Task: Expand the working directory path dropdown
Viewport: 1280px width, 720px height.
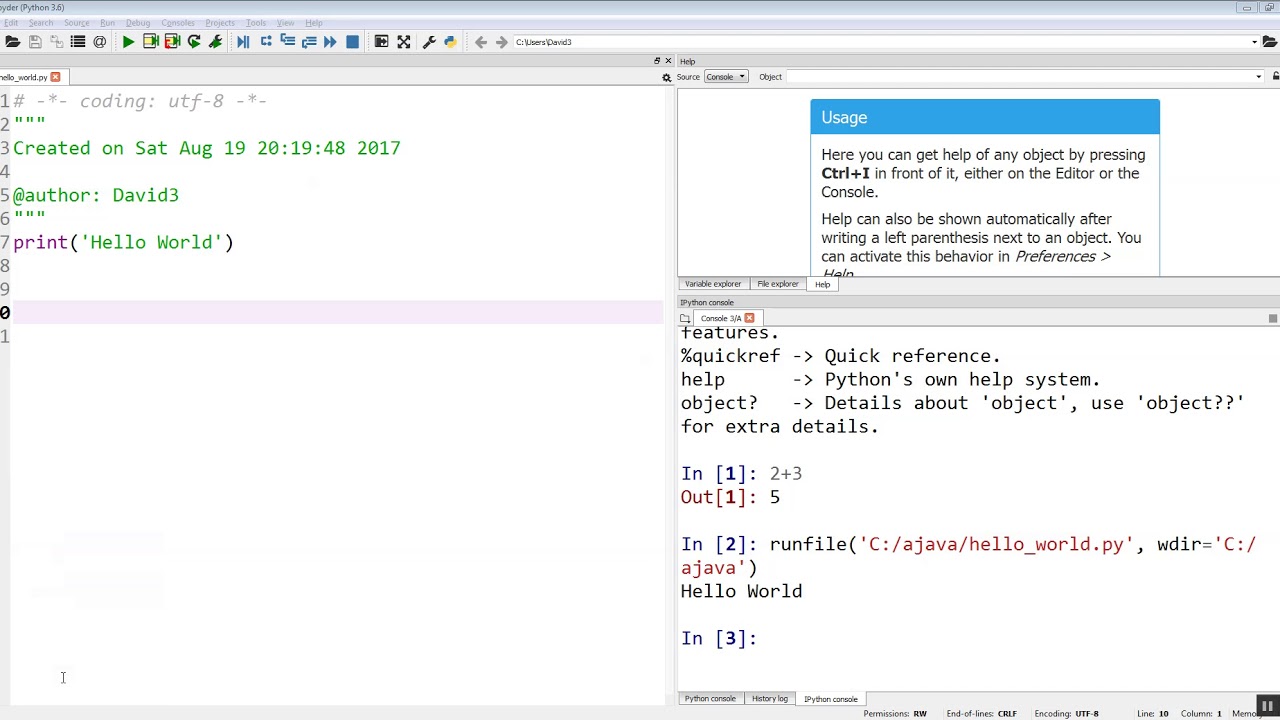Action: (1254, 42)
